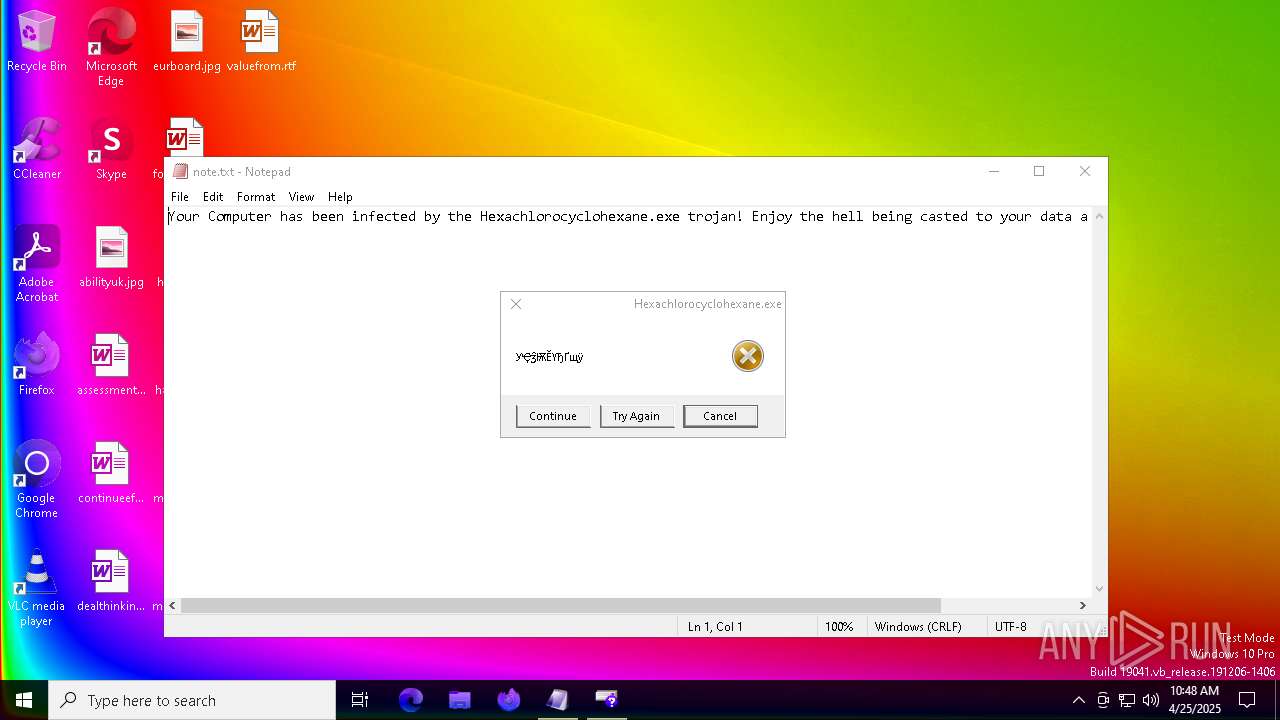Click the Continue button in the dialog
The image size is (1280, 720).
[x=553, y=416]
